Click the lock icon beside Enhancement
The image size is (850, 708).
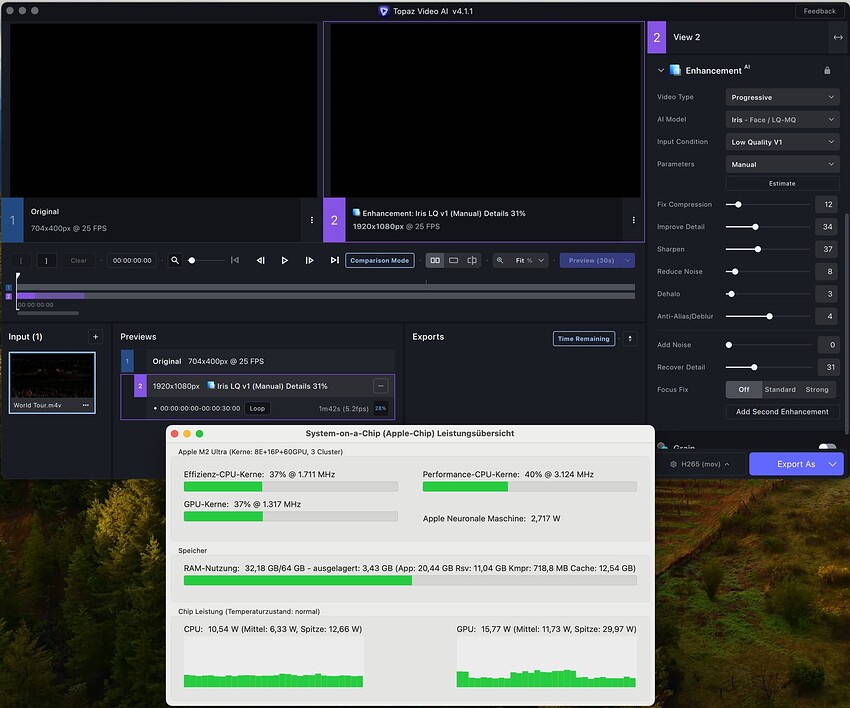[827, 70]
